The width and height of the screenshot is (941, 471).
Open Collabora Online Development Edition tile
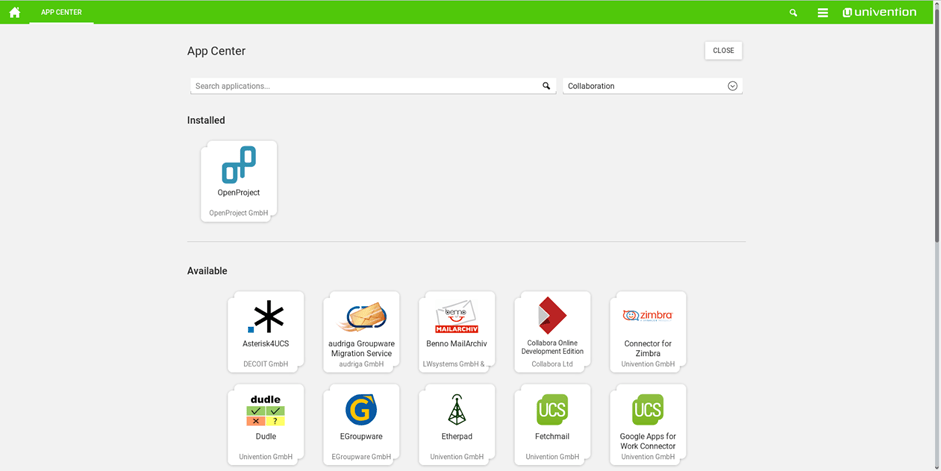pyautogui.click(x=552, y=331)
